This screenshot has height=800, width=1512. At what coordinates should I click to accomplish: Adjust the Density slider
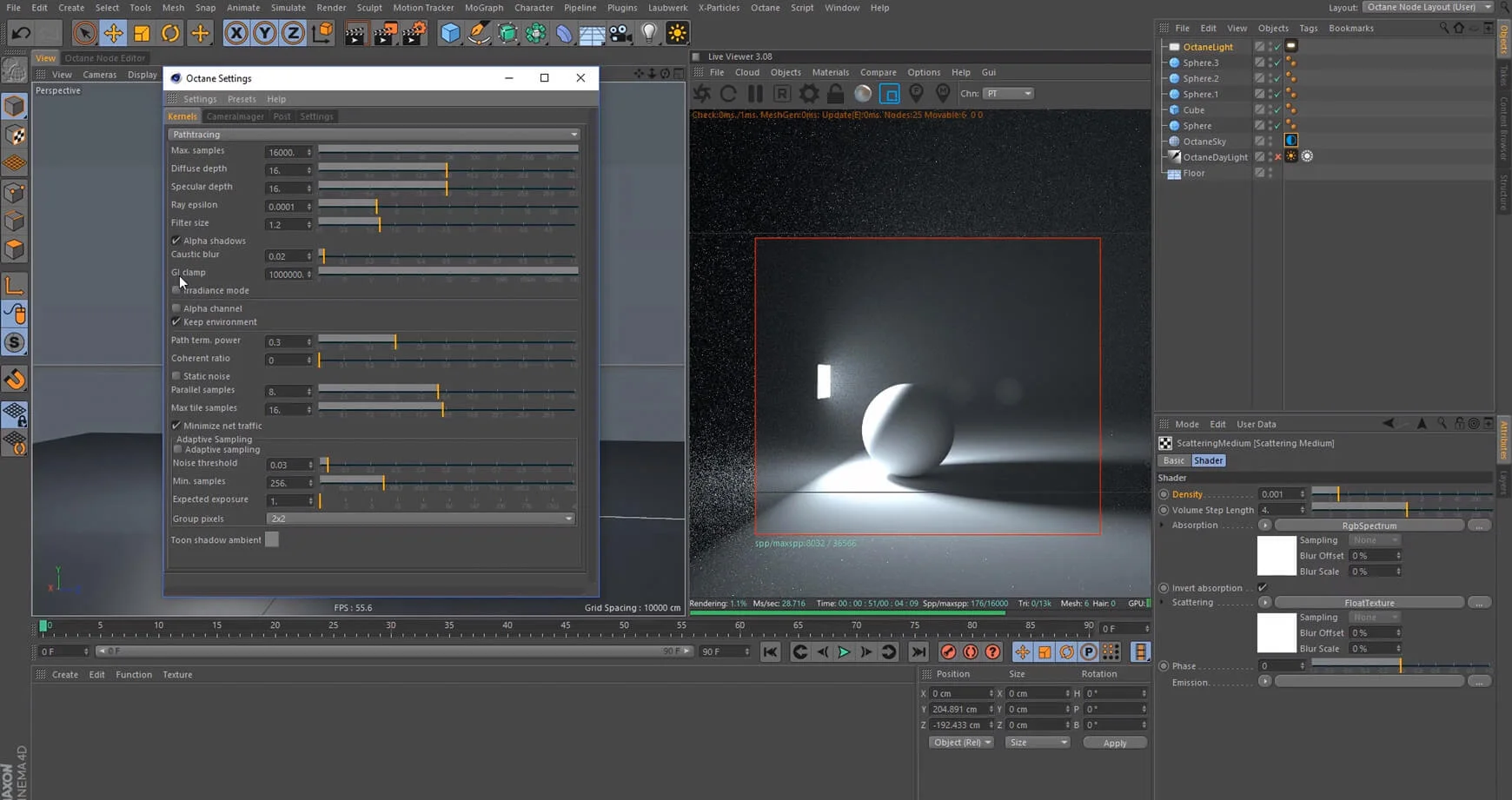point(1402,493)
